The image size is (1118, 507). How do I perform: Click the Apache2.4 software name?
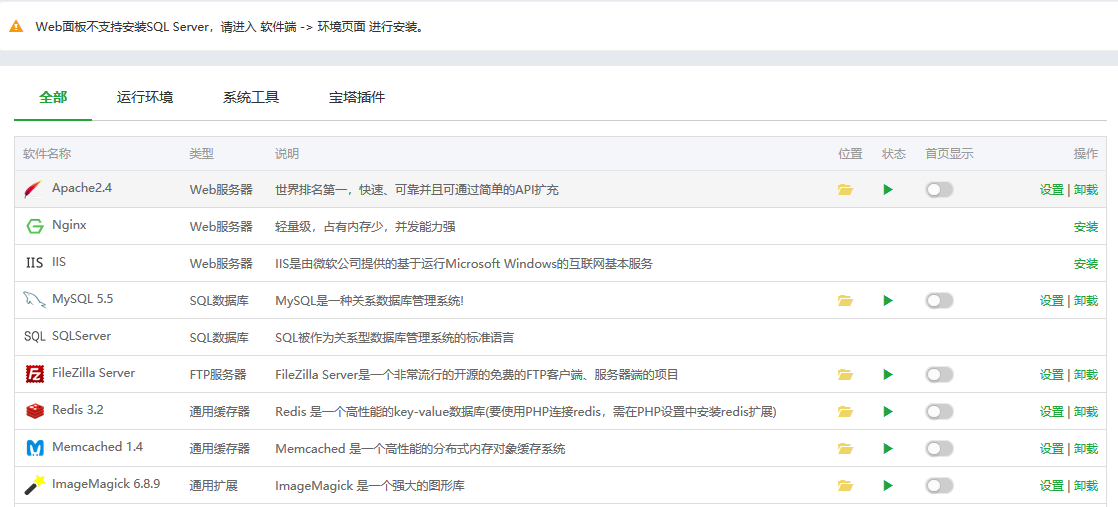pyautogui.click(x=82, y=188)
